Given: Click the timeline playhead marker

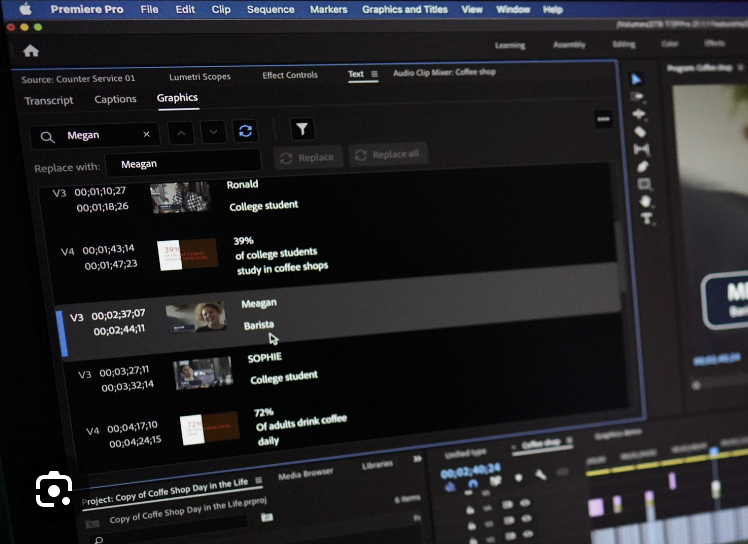Looking at the screenshot, I should coord(714,452).
